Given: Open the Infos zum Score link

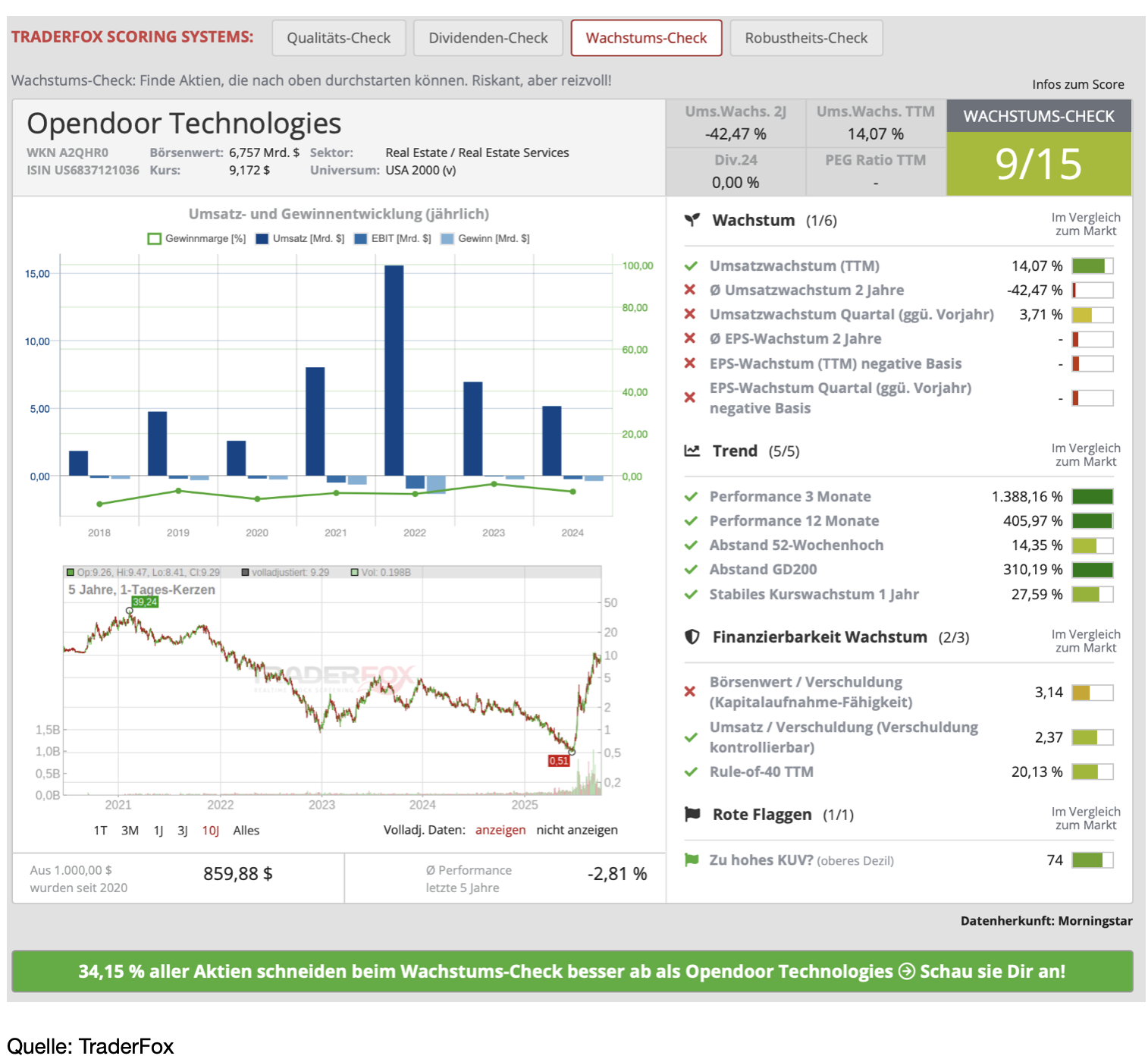Looking at the screenshot, I should (x=1077, y=84).
